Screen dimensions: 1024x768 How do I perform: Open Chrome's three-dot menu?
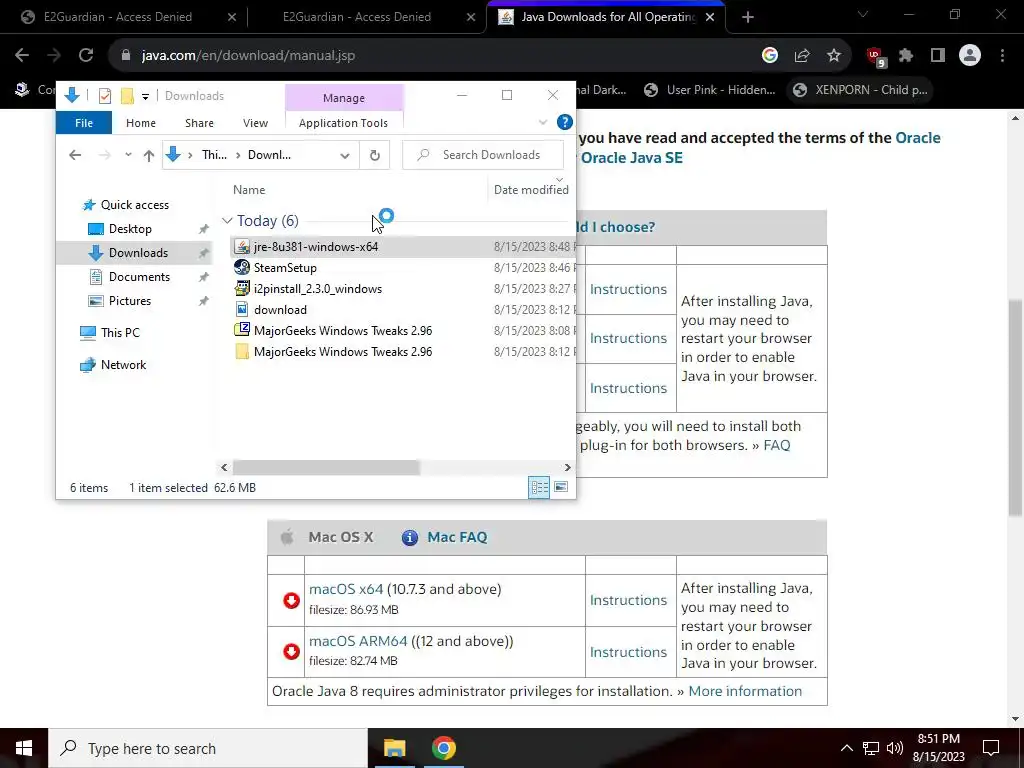coord(1002,56)
